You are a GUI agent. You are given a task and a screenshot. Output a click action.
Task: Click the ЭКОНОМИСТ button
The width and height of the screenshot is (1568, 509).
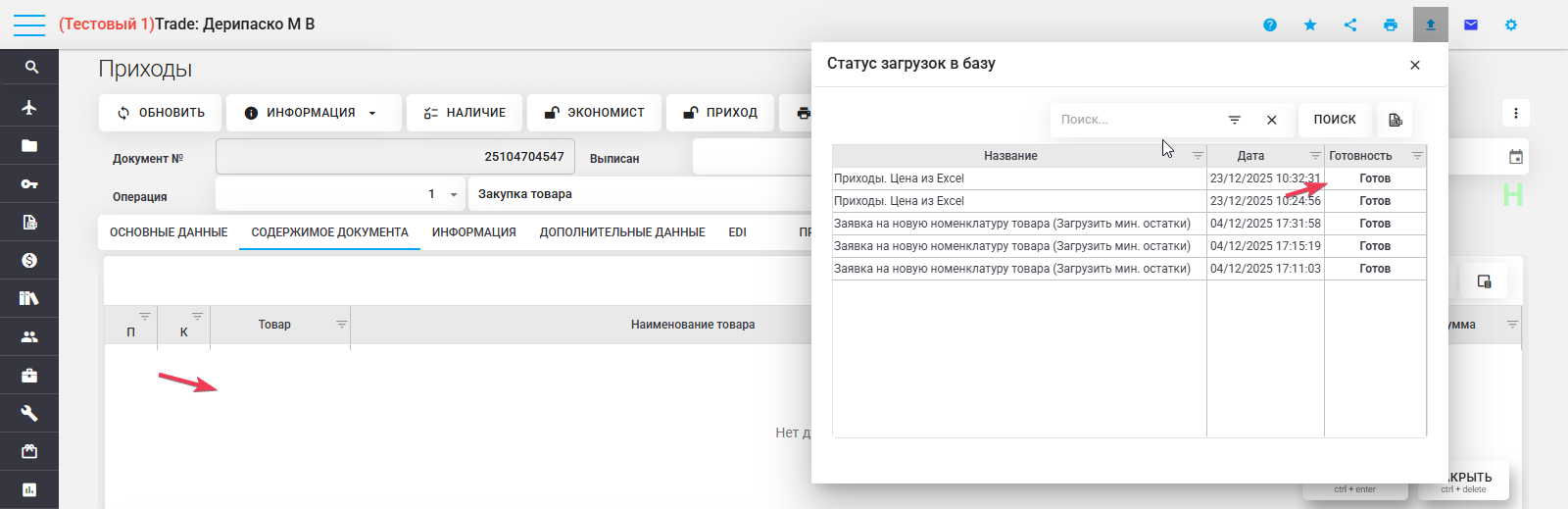[x=594, y=113]
